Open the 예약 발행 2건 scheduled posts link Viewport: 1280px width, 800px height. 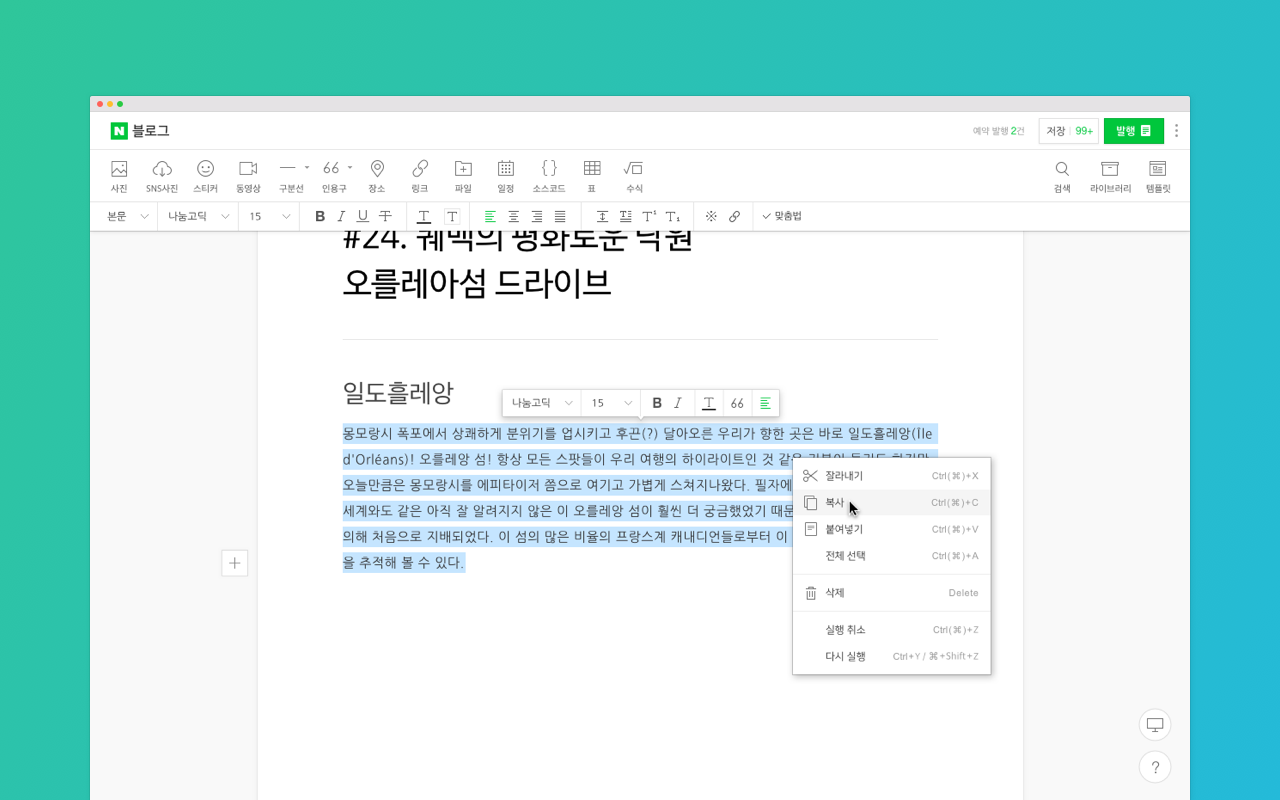[999, 131]
